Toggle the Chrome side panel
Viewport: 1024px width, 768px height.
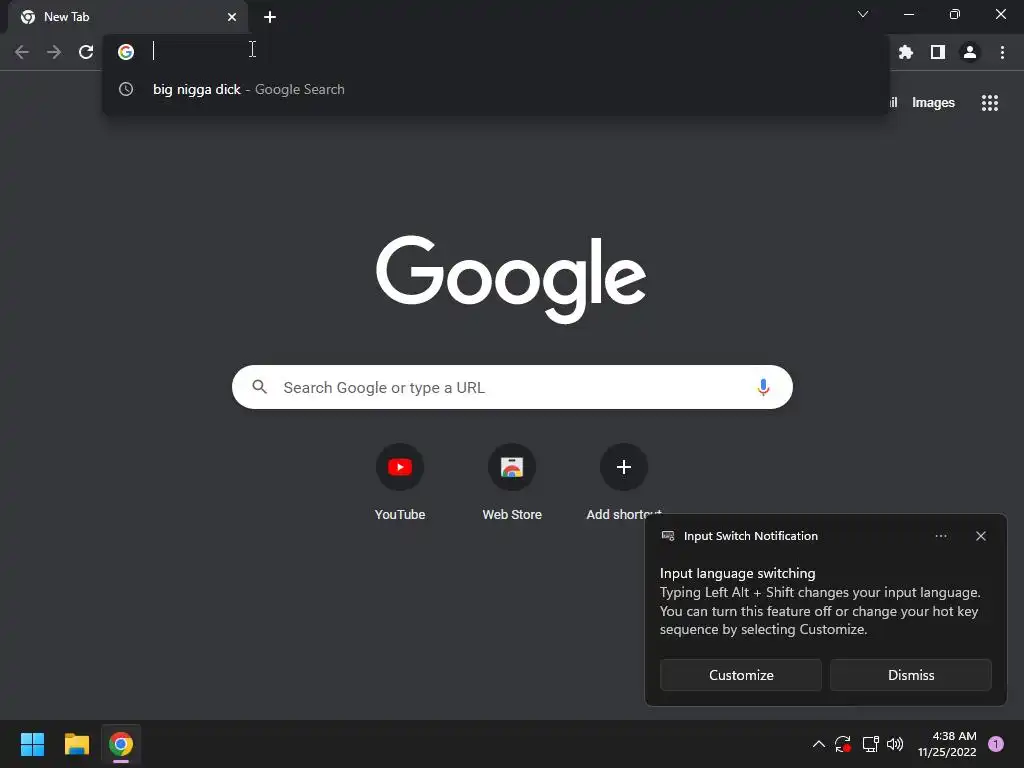pos(938,52)
